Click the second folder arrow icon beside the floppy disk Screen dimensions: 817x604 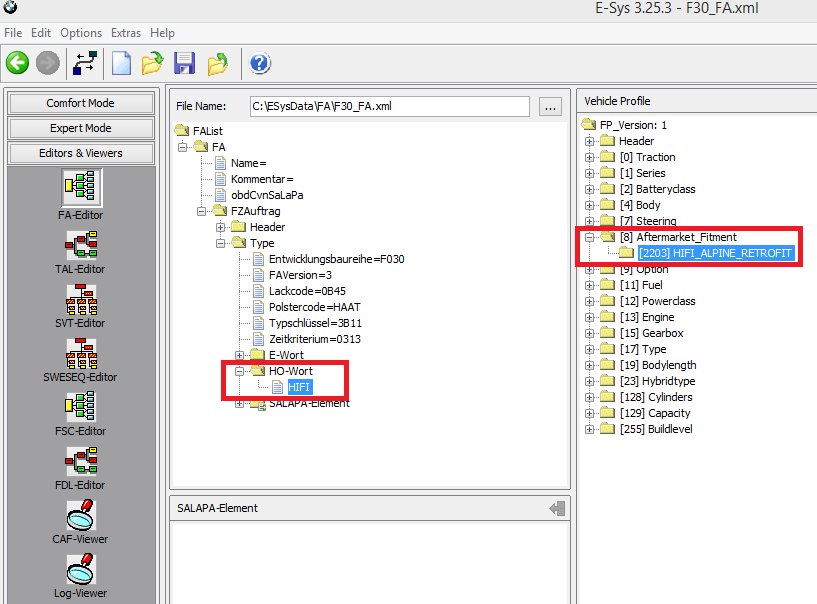coord(217,64)
